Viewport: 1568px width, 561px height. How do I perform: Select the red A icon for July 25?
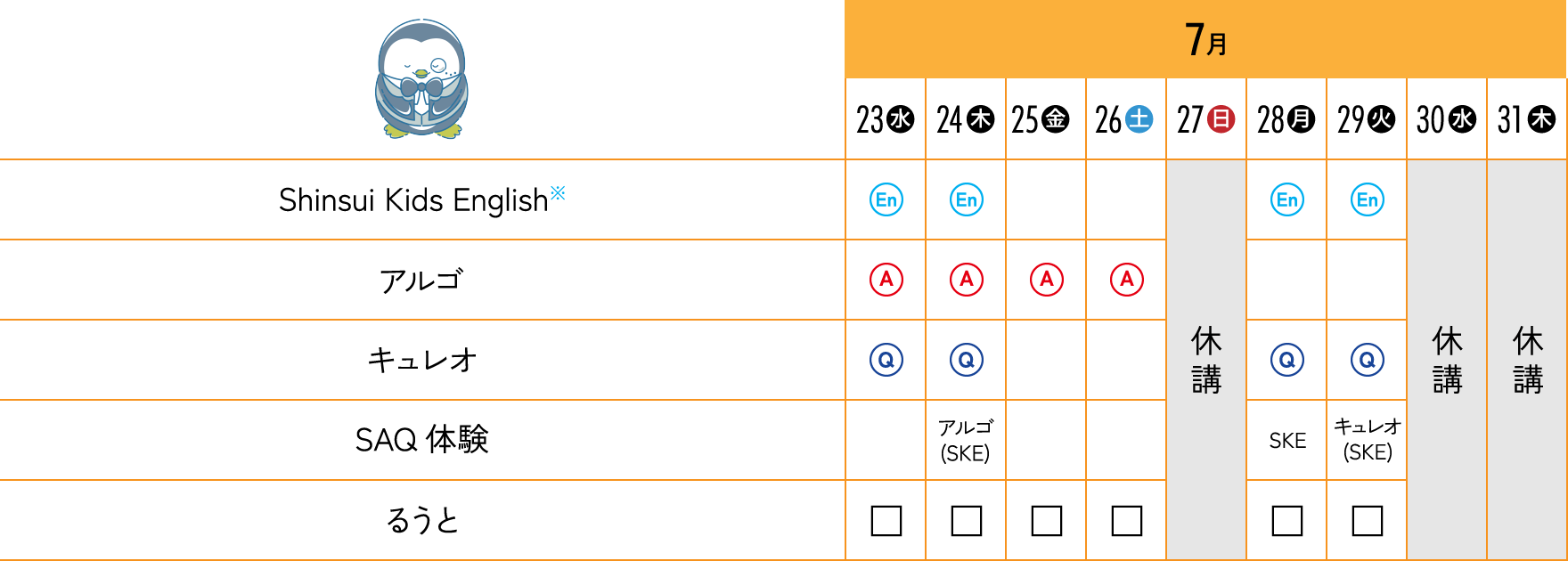point(1046,280)
